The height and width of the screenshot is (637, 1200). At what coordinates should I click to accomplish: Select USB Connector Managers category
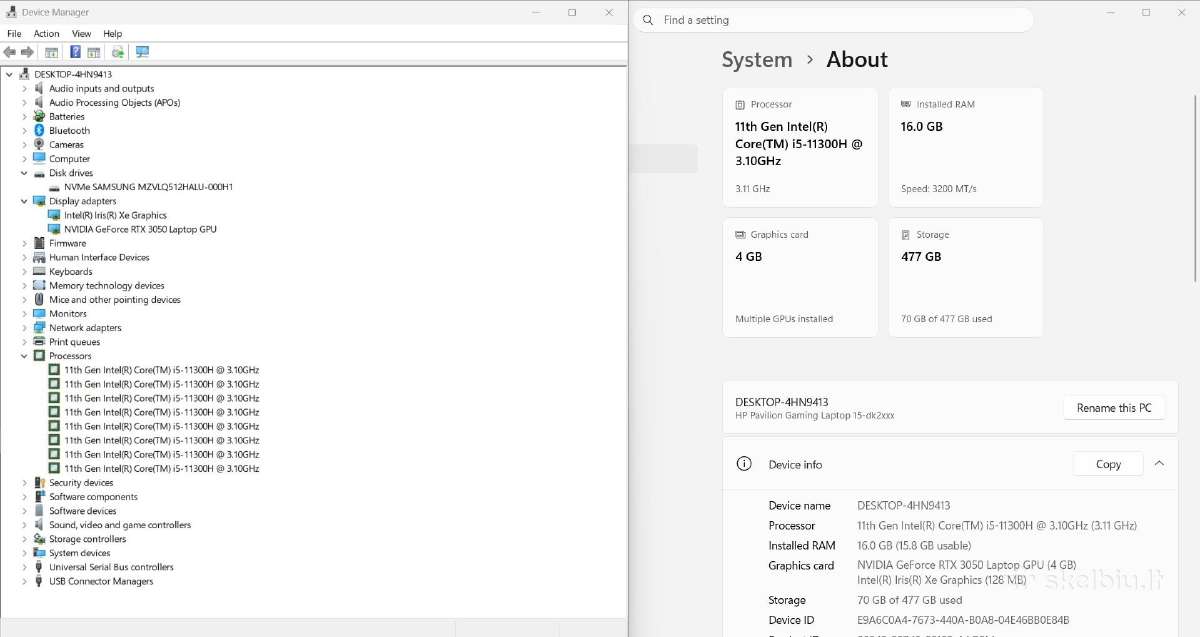coord(101,581)
